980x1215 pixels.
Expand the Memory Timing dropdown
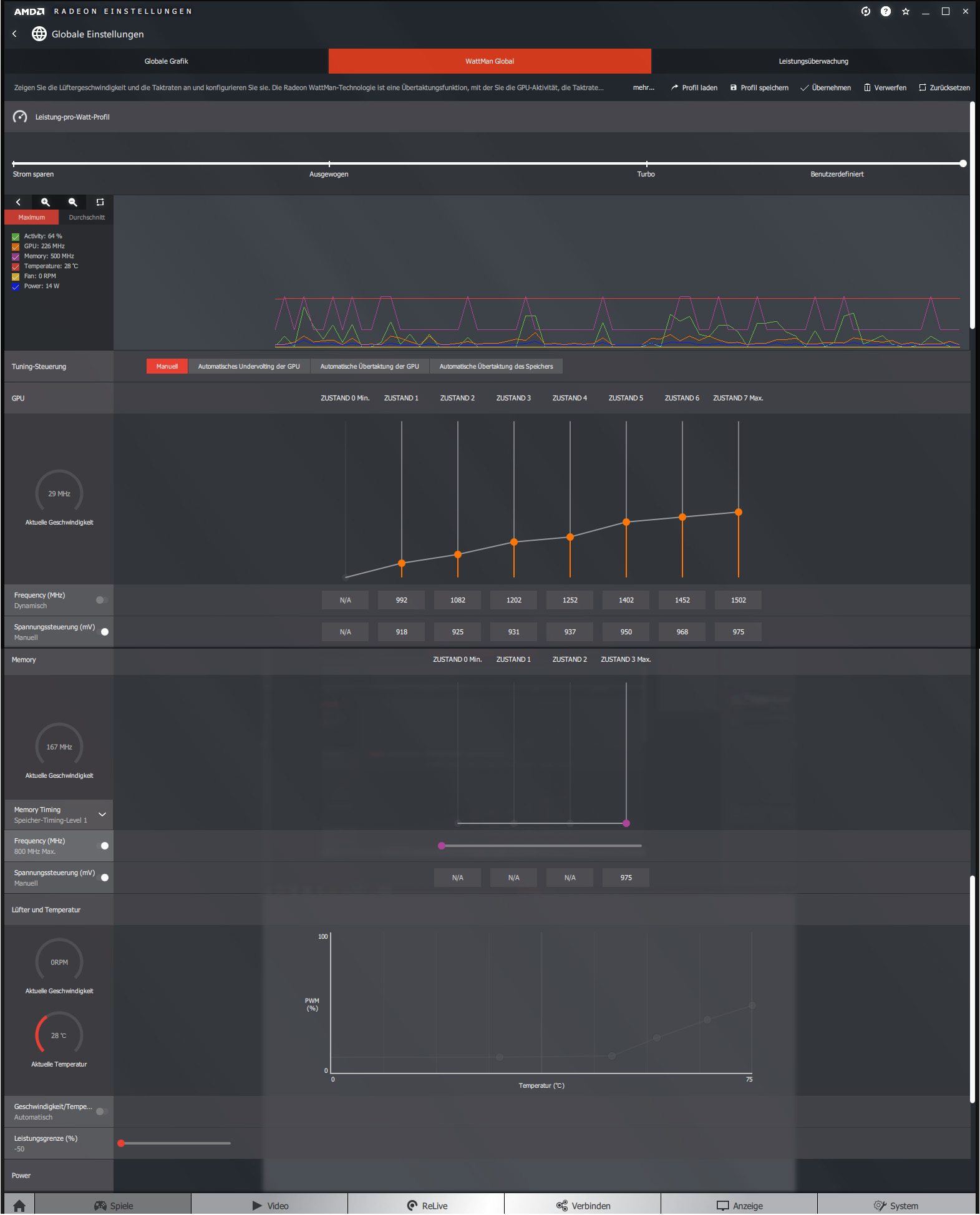(x=102, y=815)
